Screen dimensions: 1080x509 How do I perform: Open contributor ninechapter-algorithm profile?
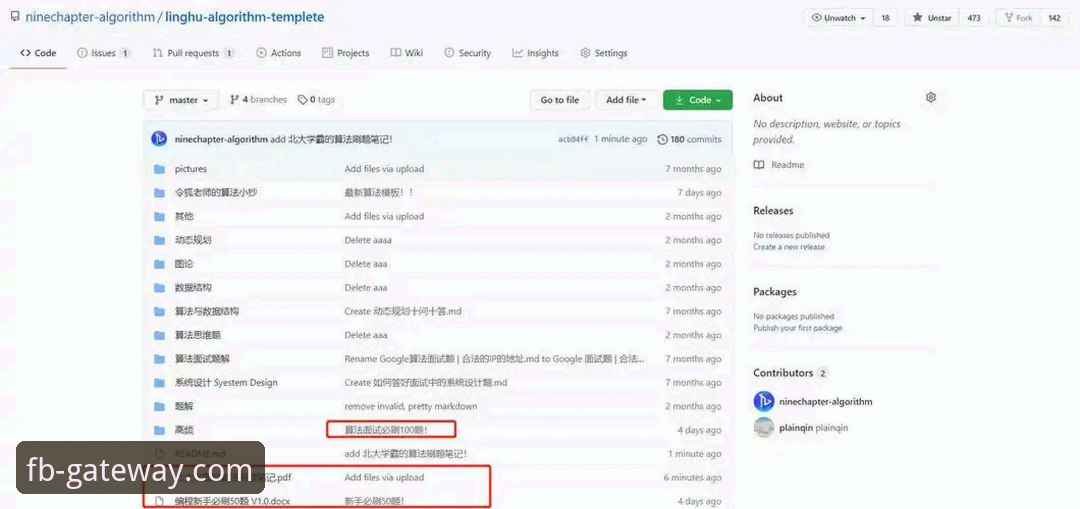coord(825,402)
